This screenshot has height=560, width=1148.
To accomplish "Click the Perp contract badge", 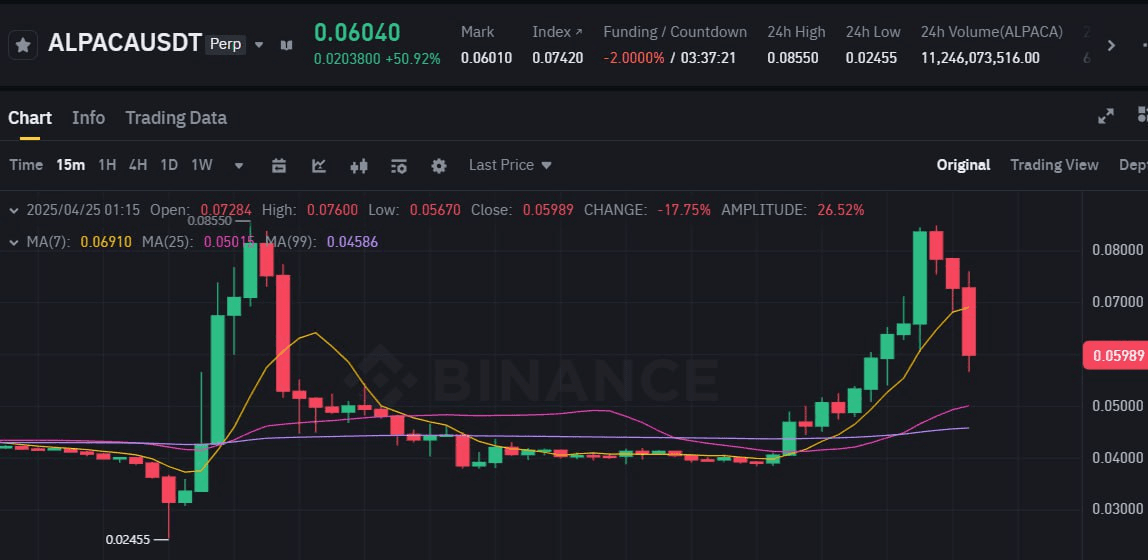I will [x=226, y=44].
